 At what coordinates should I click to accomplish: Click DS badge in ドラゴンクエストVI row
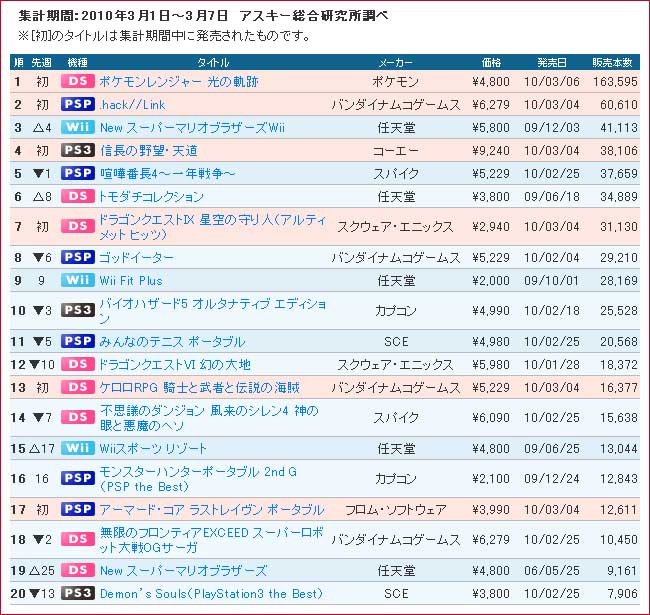click(78, 364)
